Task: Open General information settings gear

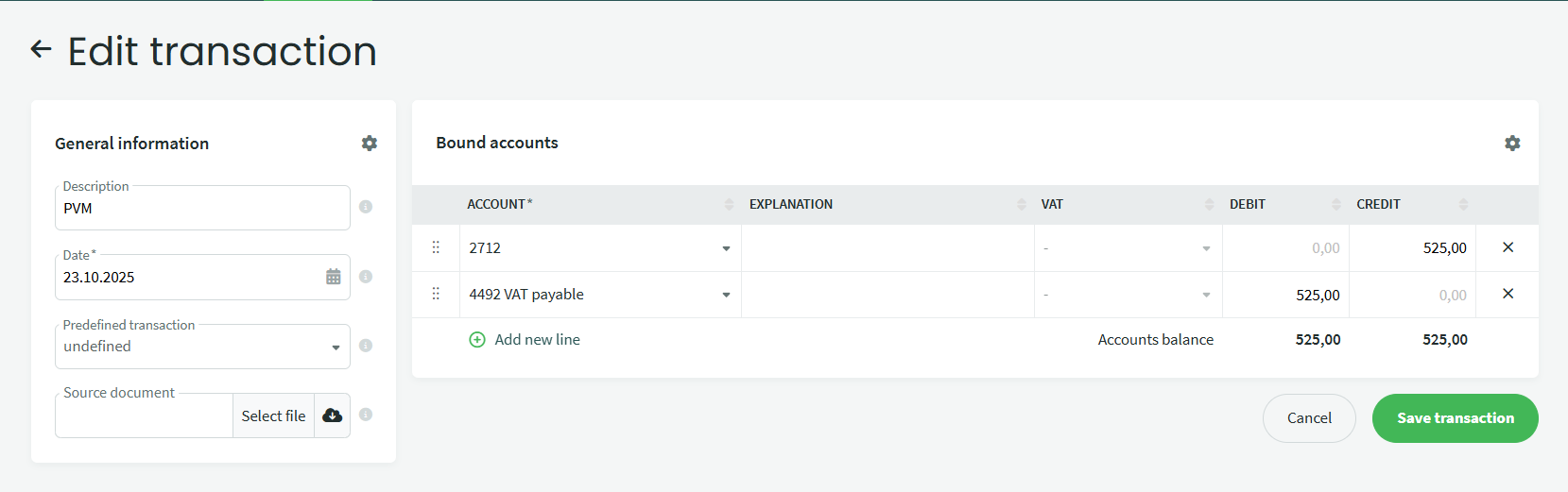Action: click(x=370, y=143)
